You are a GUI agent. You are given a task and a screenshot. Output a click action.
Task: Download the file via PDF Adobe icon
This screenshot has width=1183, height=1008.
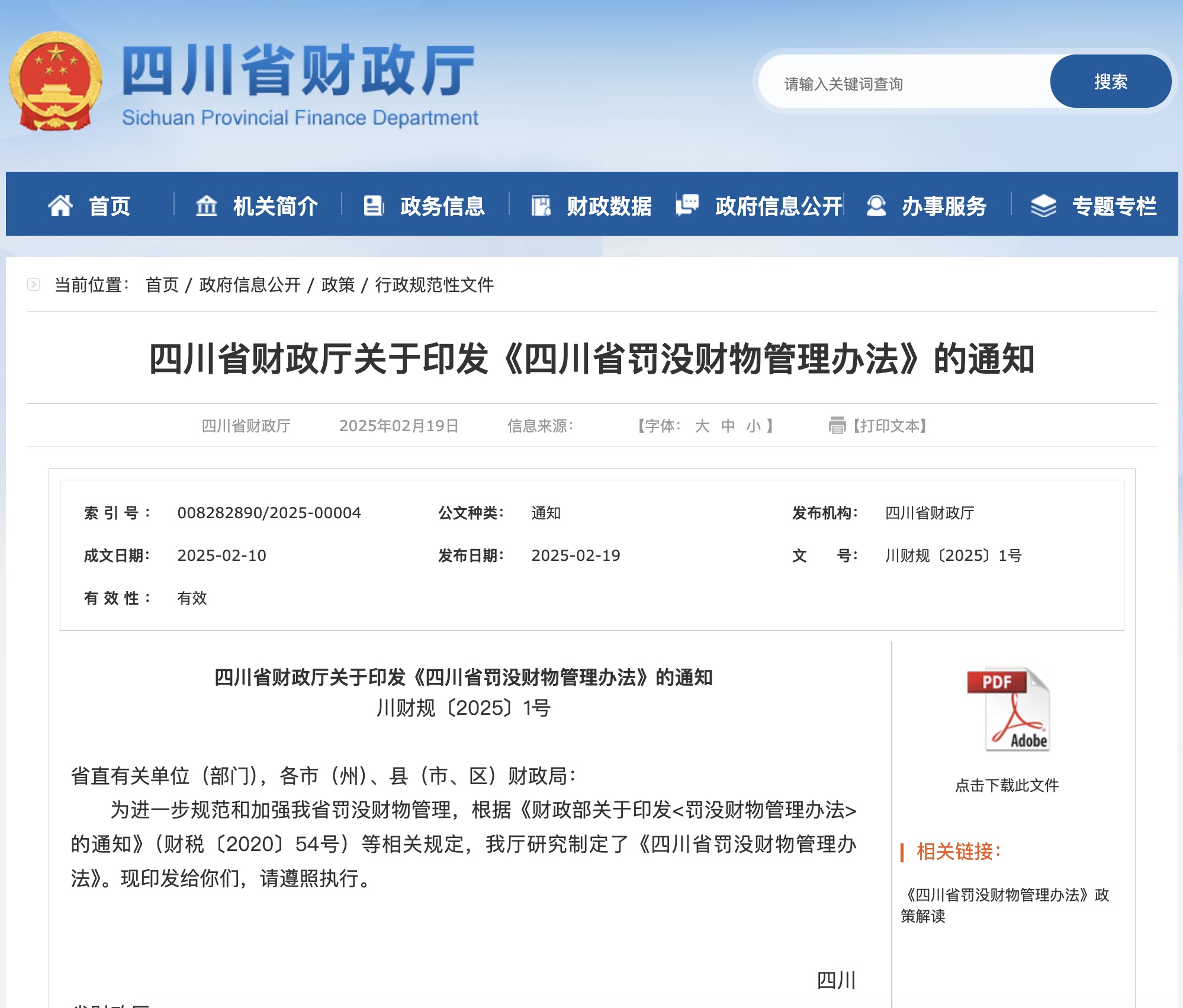tap(1007, 710)
